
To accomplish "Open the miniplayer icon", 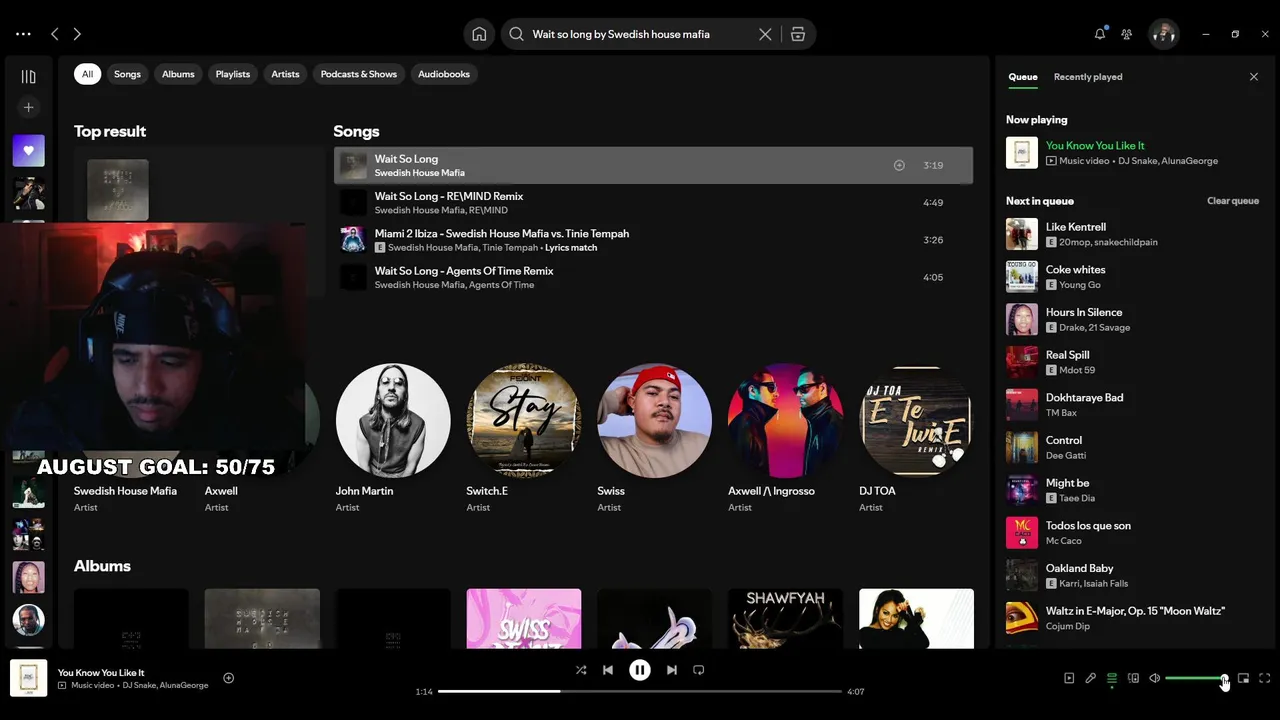I will click(x=1243, y=678).
